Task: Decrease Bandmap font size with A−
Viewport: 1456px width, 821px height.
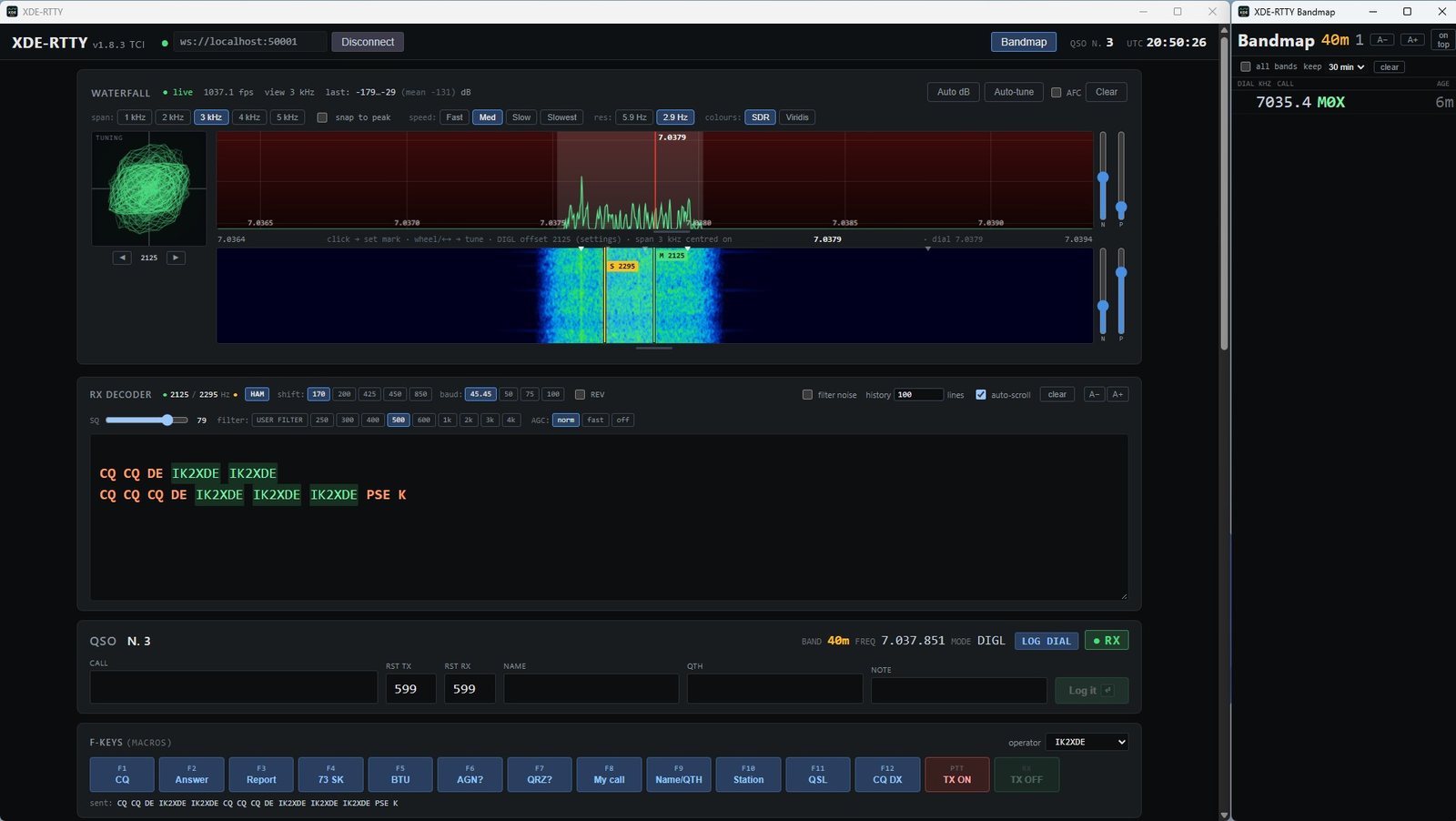Action: pyautogui.click(x=1381, y=40)
